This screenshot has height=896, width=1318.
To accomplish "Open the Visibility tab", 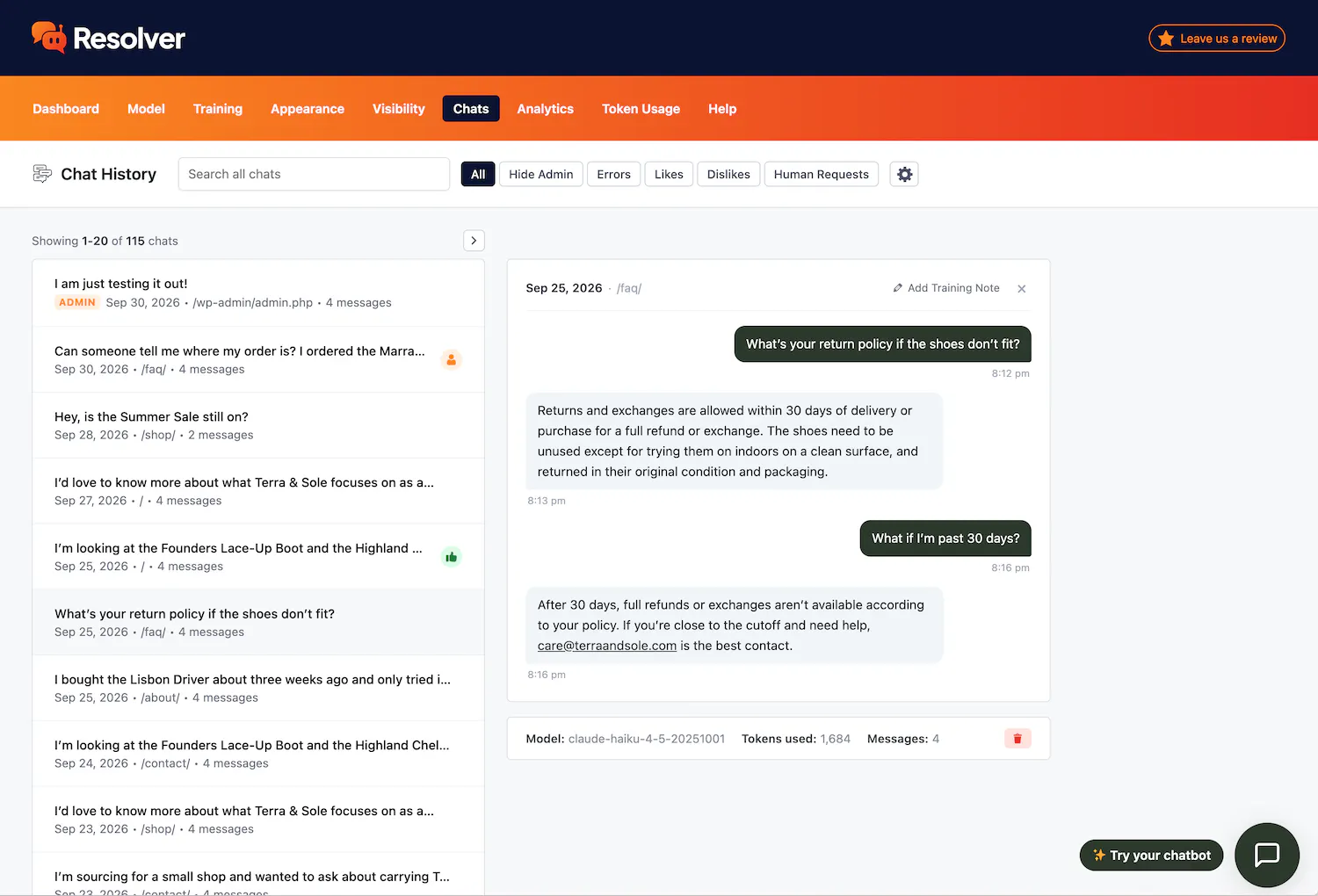I will click(399, 109).
